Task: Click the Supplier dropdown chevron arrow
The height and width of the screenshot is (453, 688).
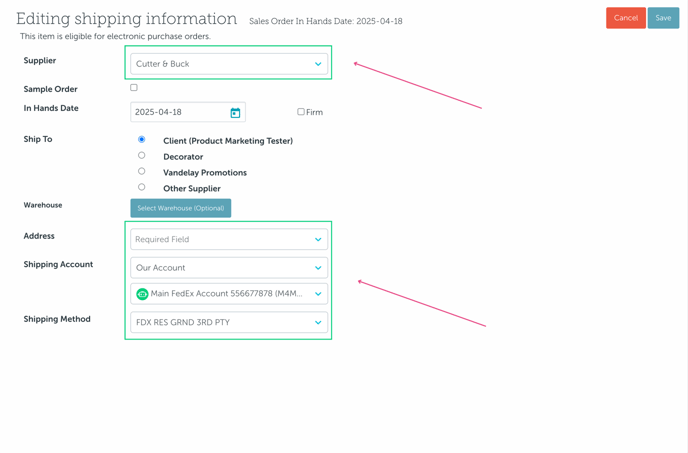Action: (318, 64)
